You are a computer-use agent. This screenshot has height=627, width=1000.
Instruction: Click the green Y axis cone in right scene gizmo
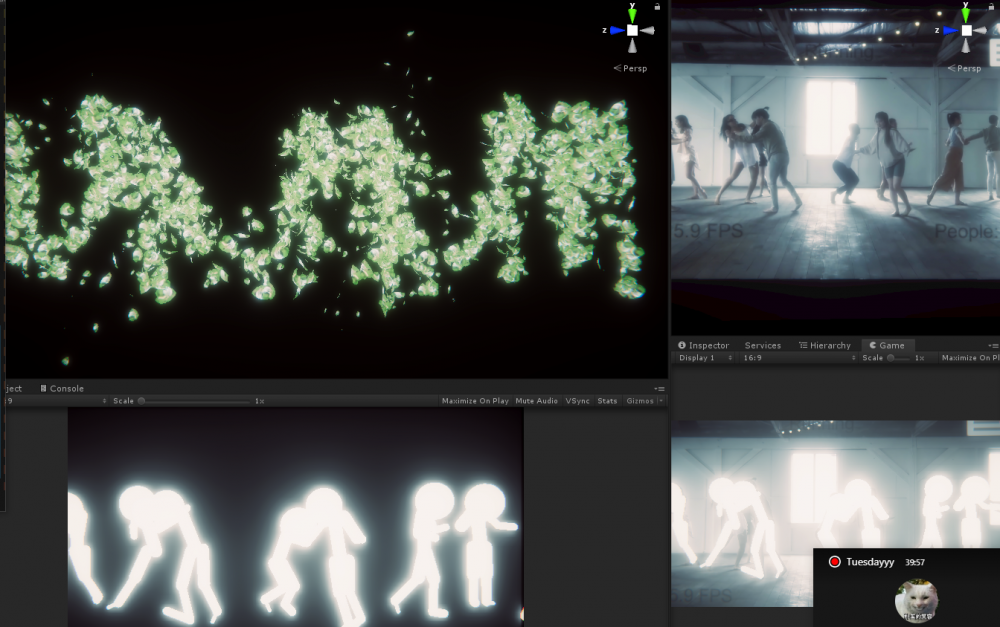click(x=966, y=16)
